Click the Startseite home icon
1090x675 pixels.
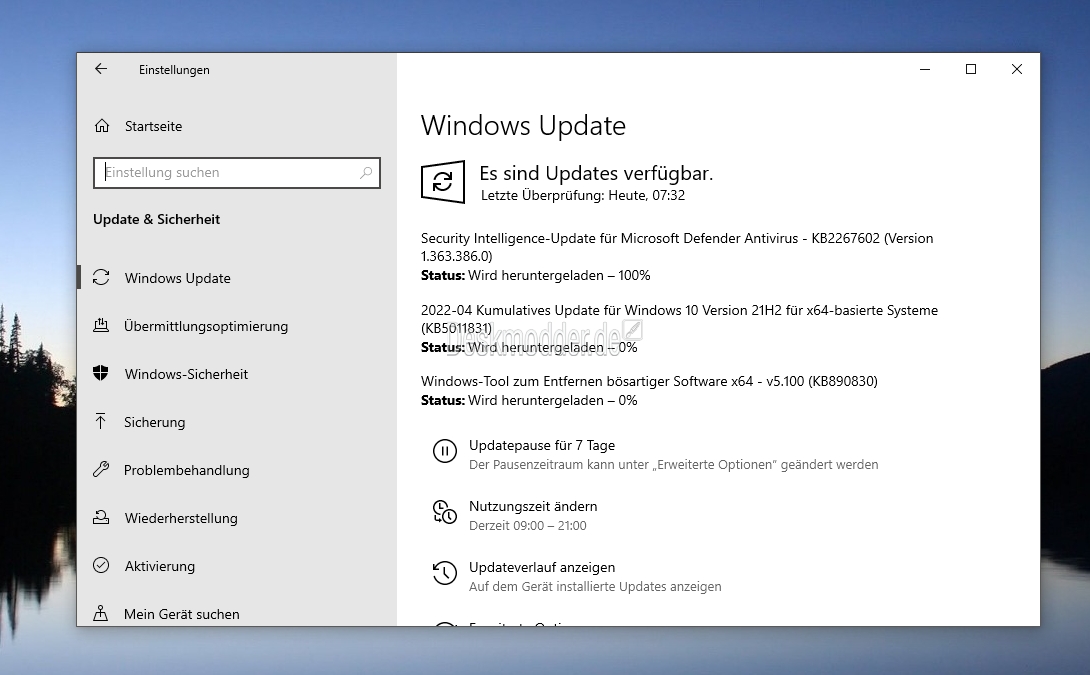pyautogui.click(x=101, y=126)
